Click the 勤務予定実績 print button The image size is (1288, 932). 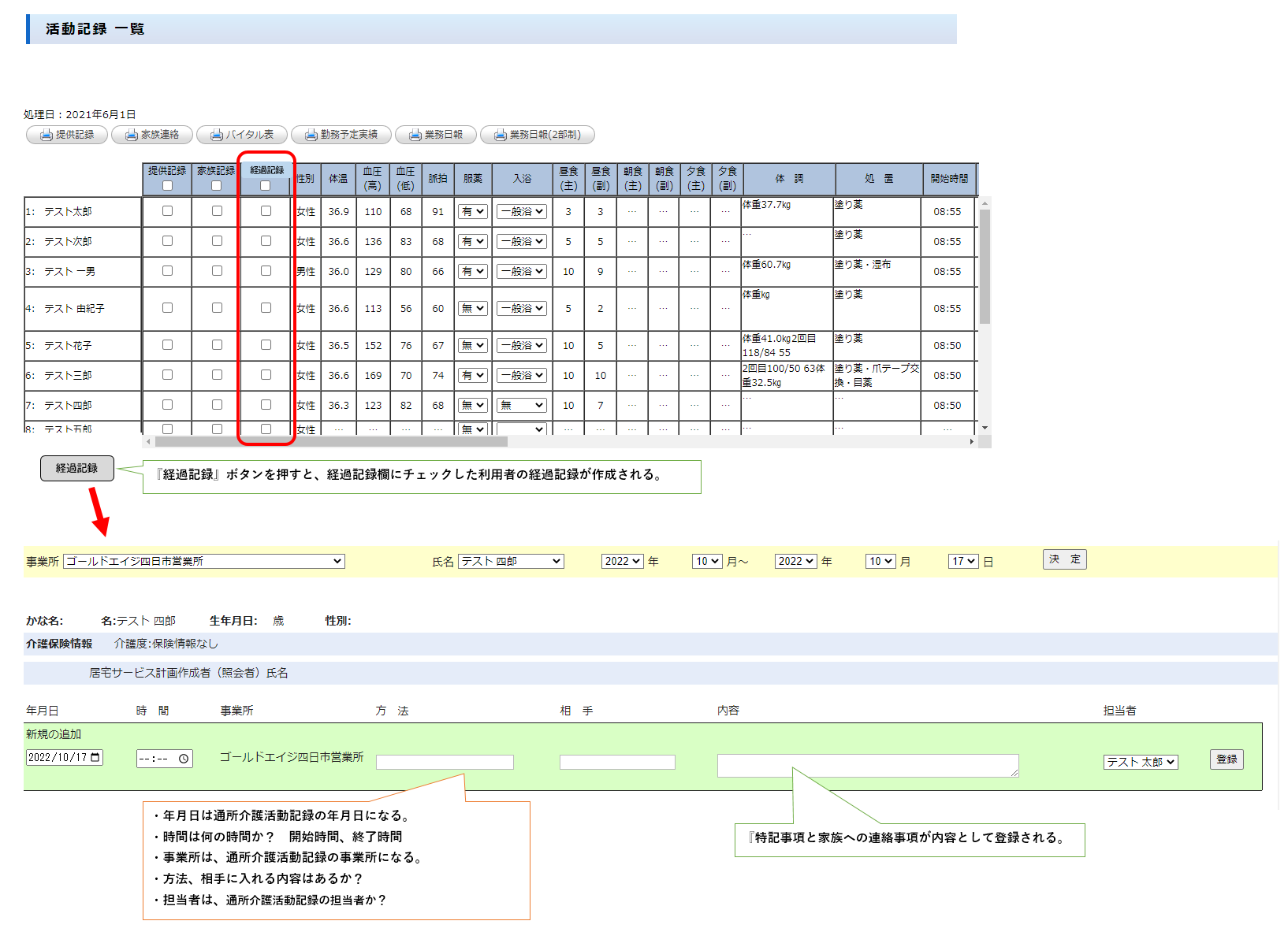coord(341,135)
